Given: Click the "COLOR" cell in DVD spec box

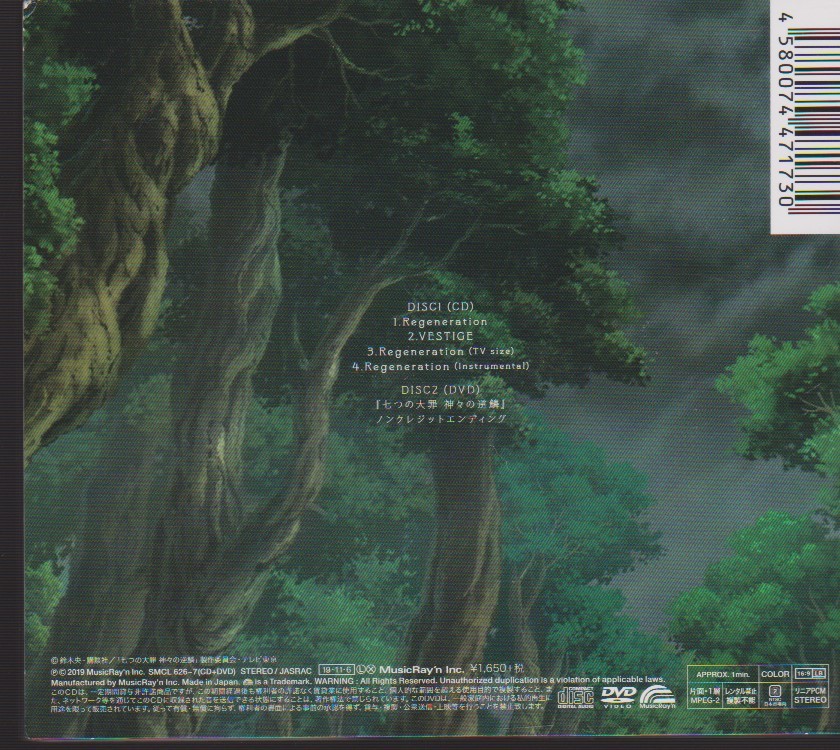Looking at the screenshot, I should (775, 674).
